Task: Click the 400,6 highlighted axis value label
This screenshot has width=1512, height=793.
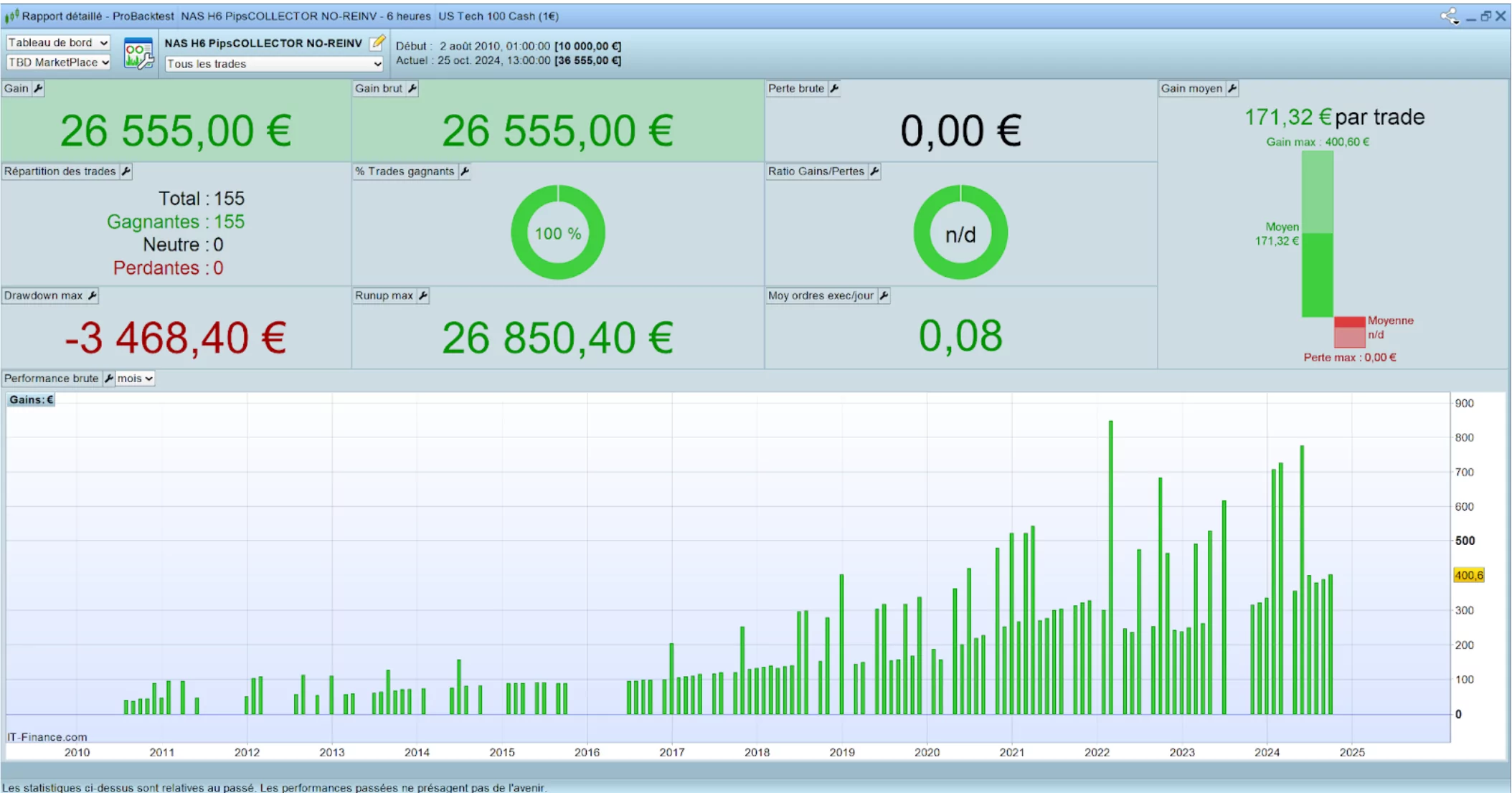Action: point(1468,575)
